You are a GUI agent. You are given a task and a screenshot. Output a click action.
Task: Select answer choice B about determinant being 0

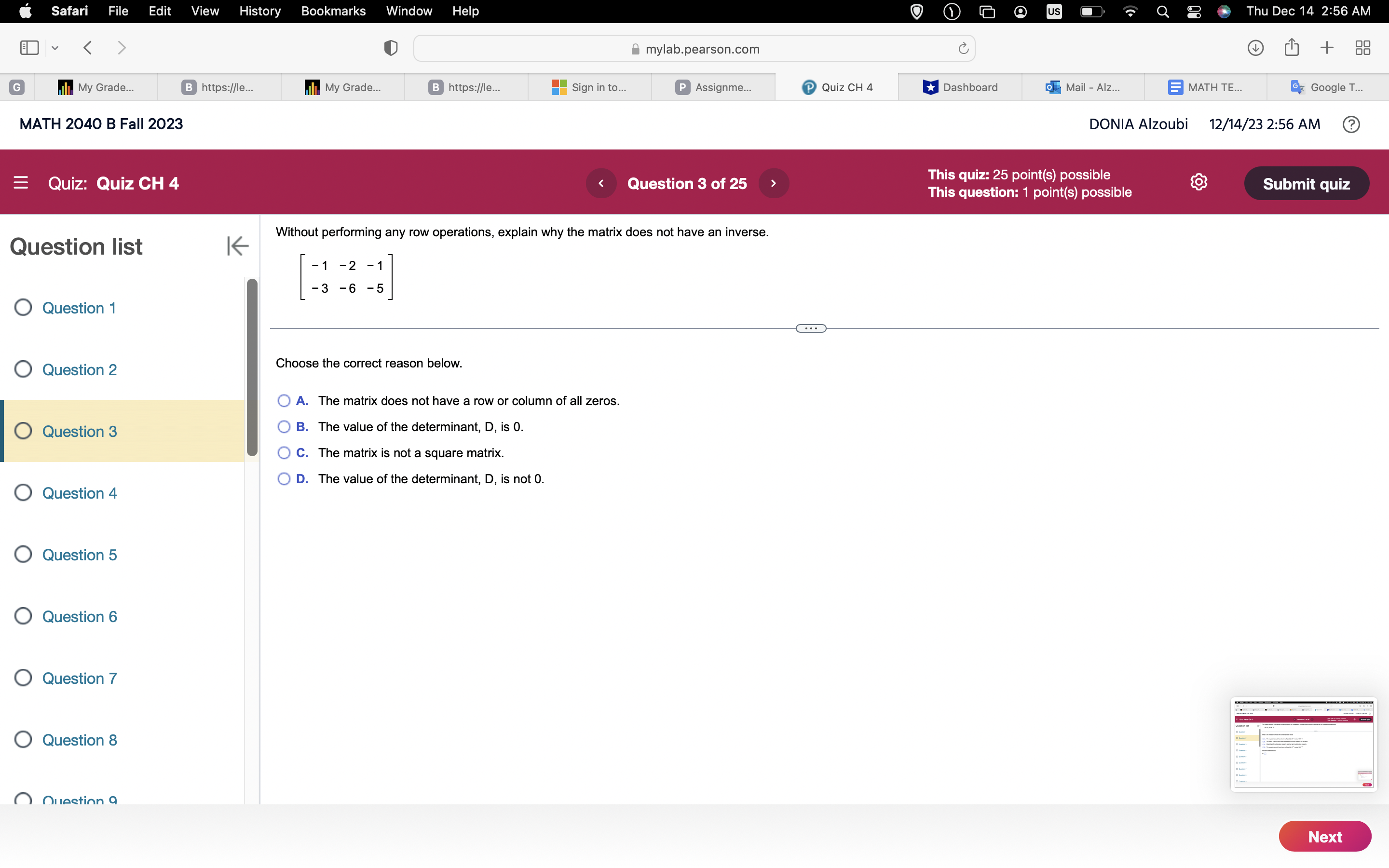point(284,427)
